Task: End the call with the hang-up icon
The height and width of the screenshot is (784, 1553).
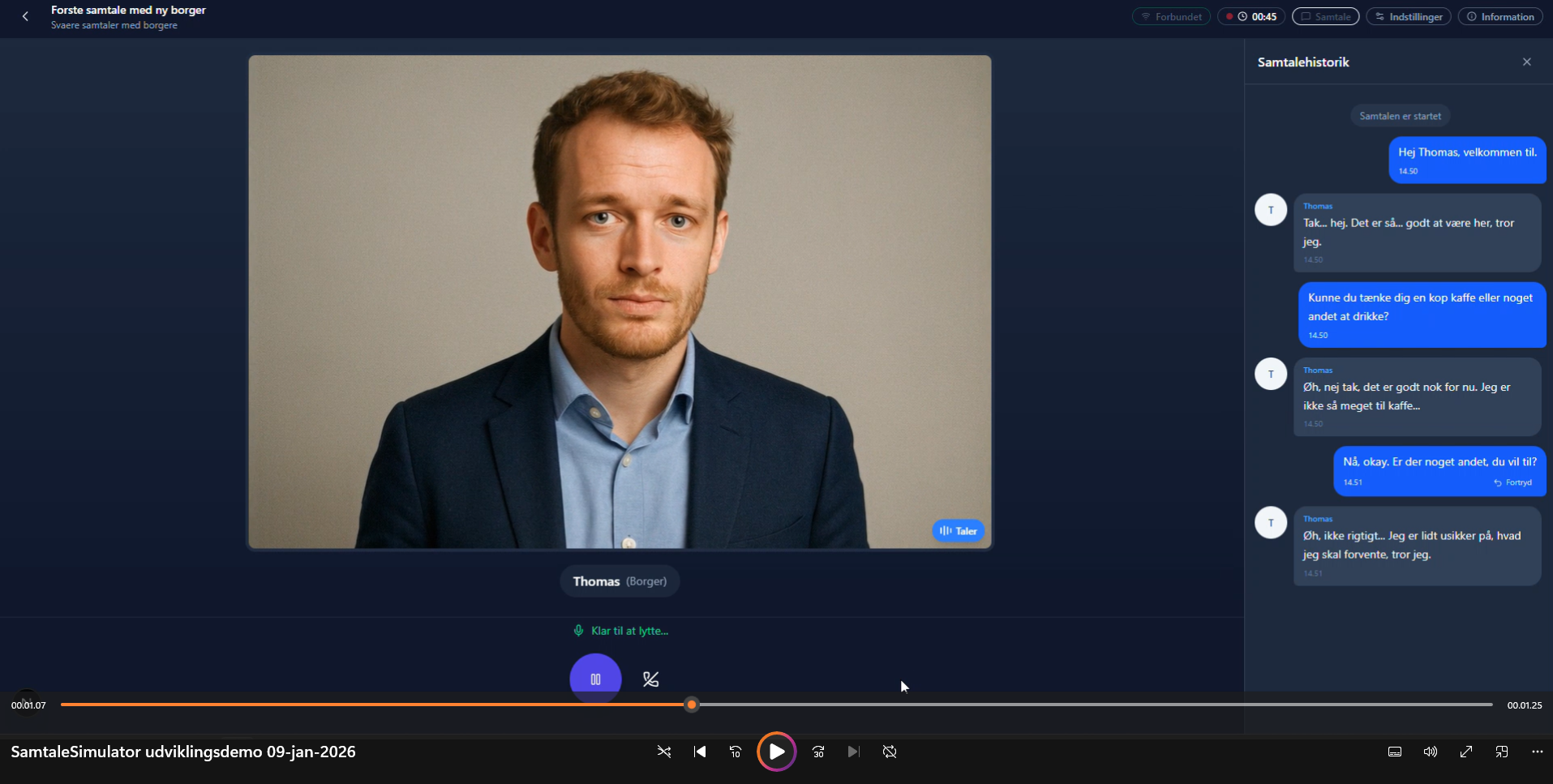Action: click(x=650, y=679)
